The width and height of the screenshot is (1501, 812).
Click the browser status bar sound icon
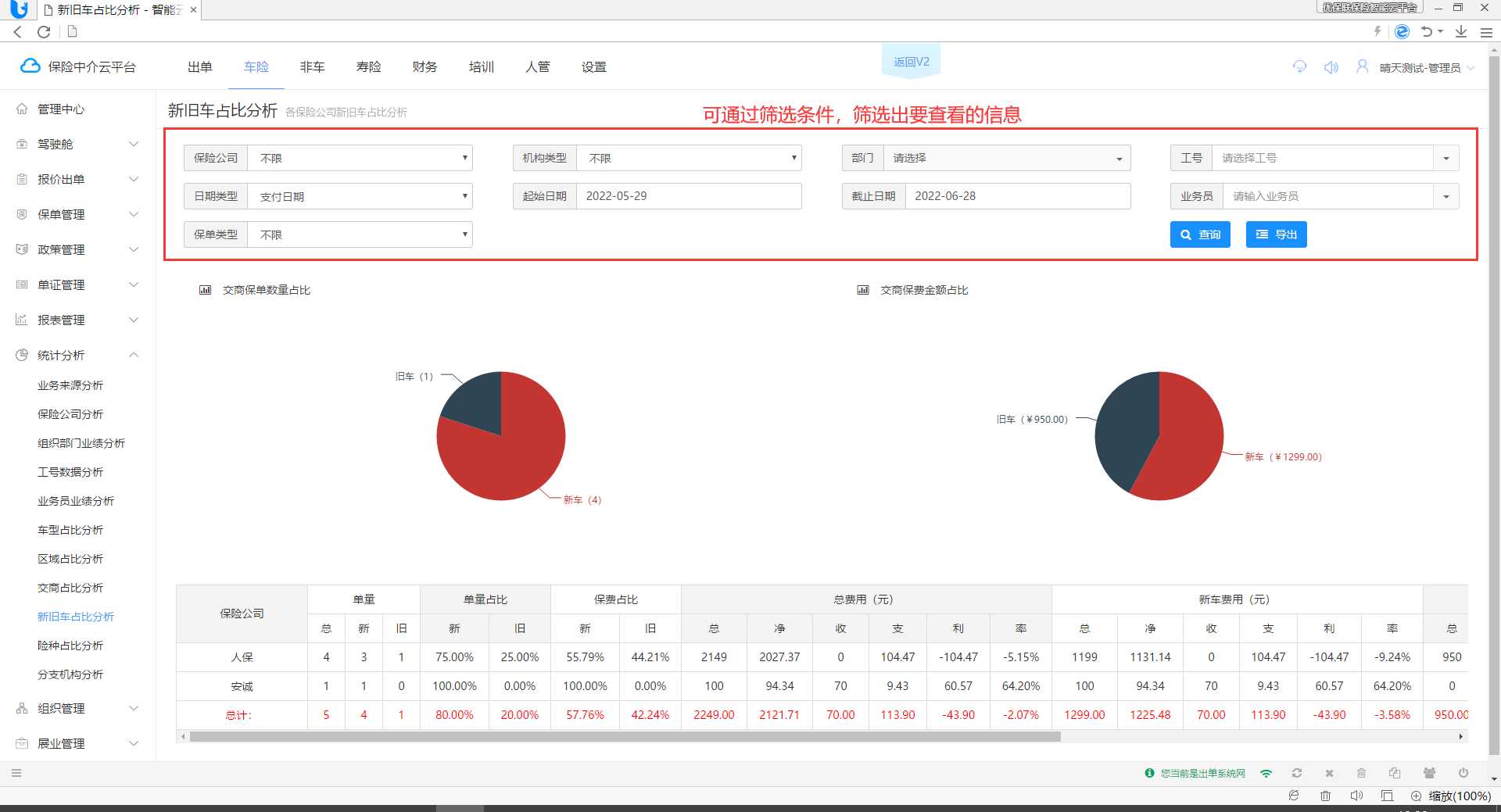[1356, 796]
